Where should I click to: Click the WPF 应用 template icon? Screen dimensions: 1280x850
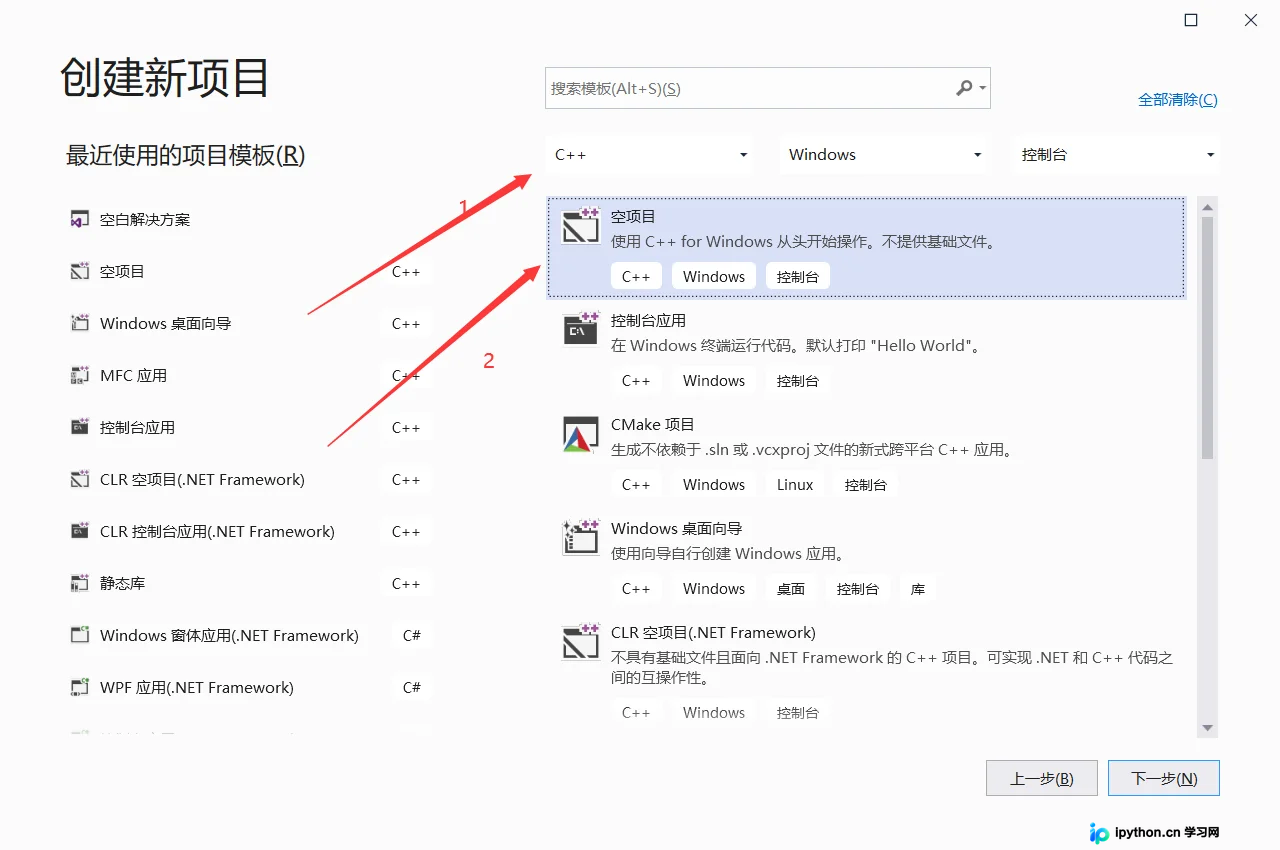80,687
